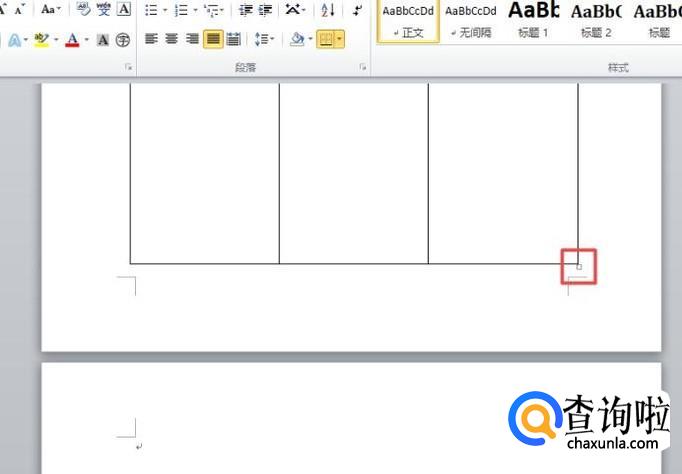
Task: Apply shading with paint bucket icon
Action: 298,40
